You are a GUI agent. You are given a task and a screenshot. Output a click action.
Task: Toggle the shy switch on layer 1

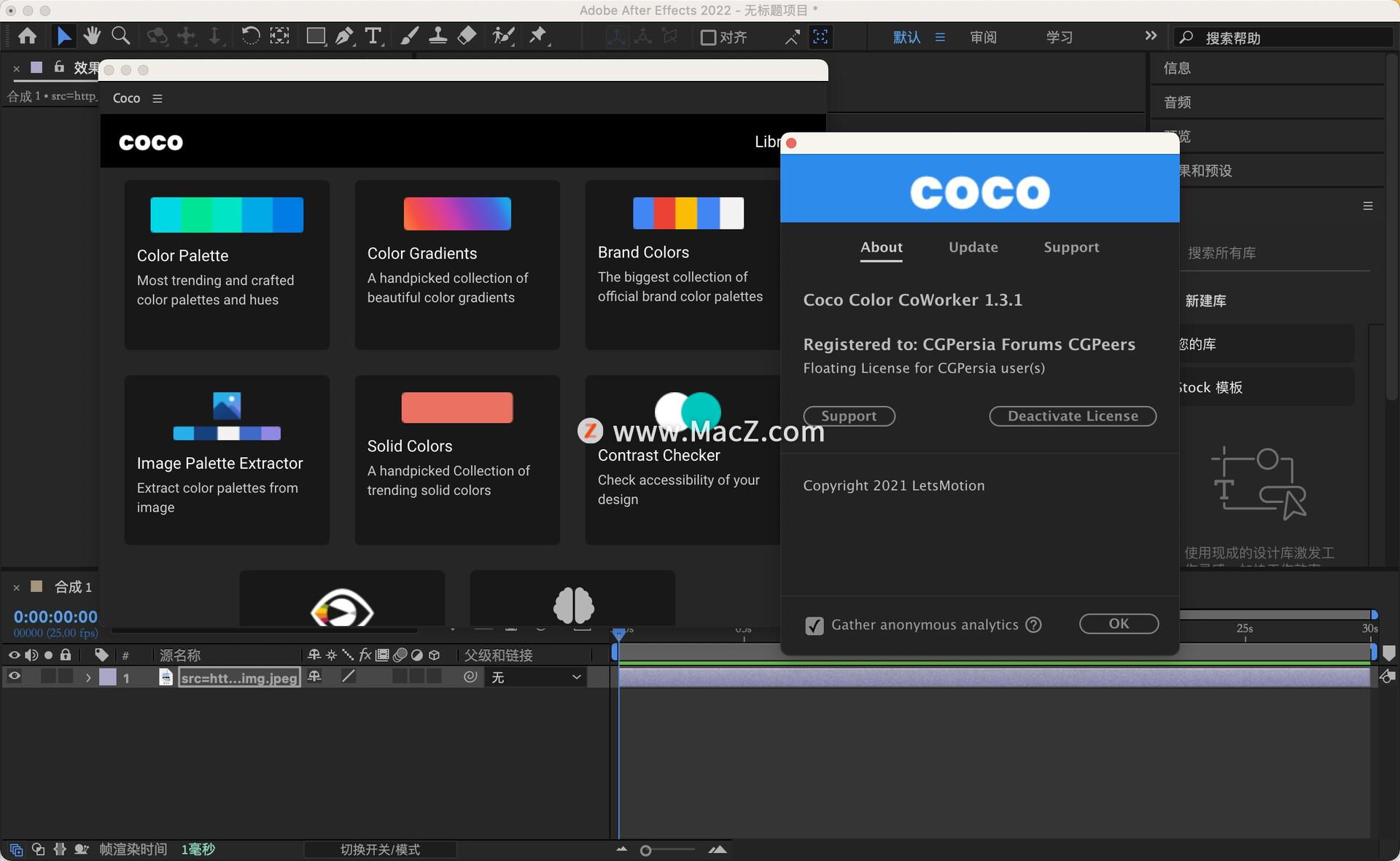click(314, 677)
